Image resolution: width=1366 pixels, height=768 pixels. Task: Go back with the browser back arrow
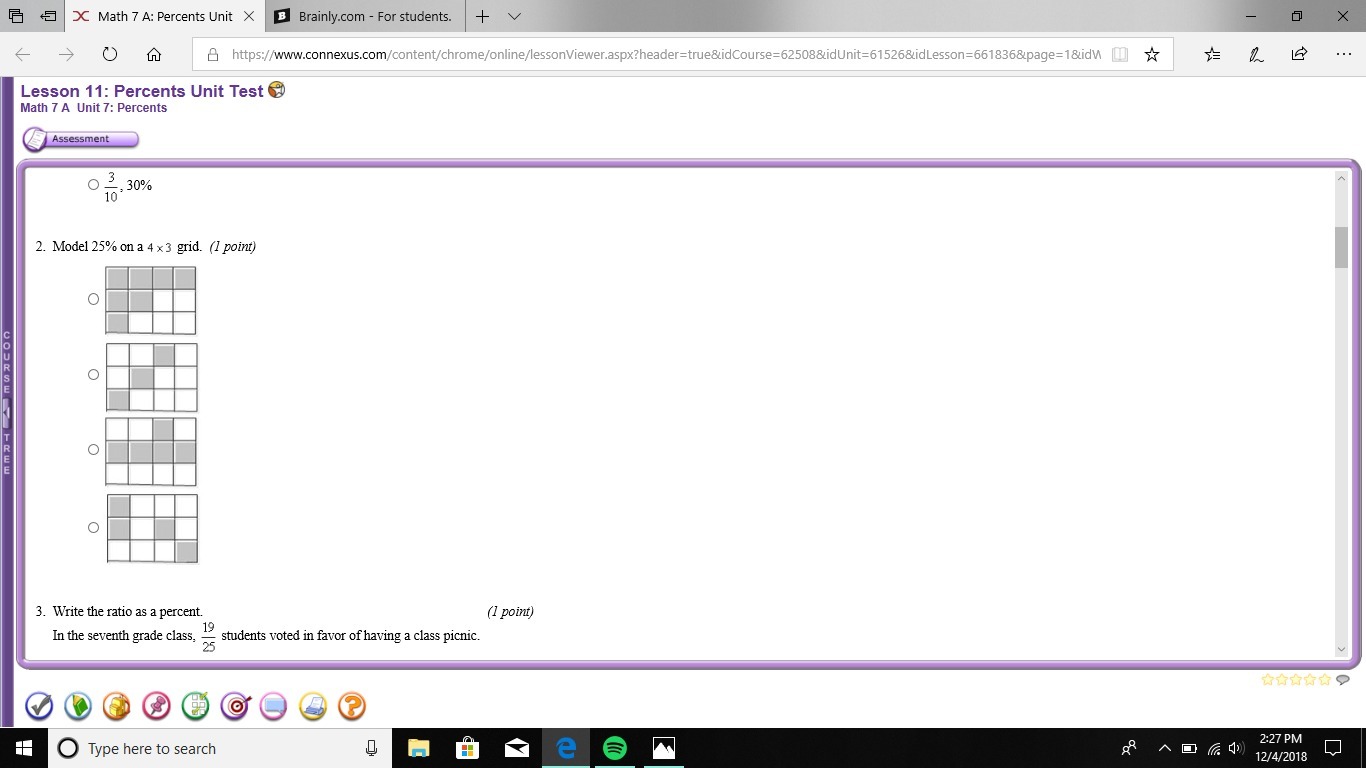(x=22, y=54)
